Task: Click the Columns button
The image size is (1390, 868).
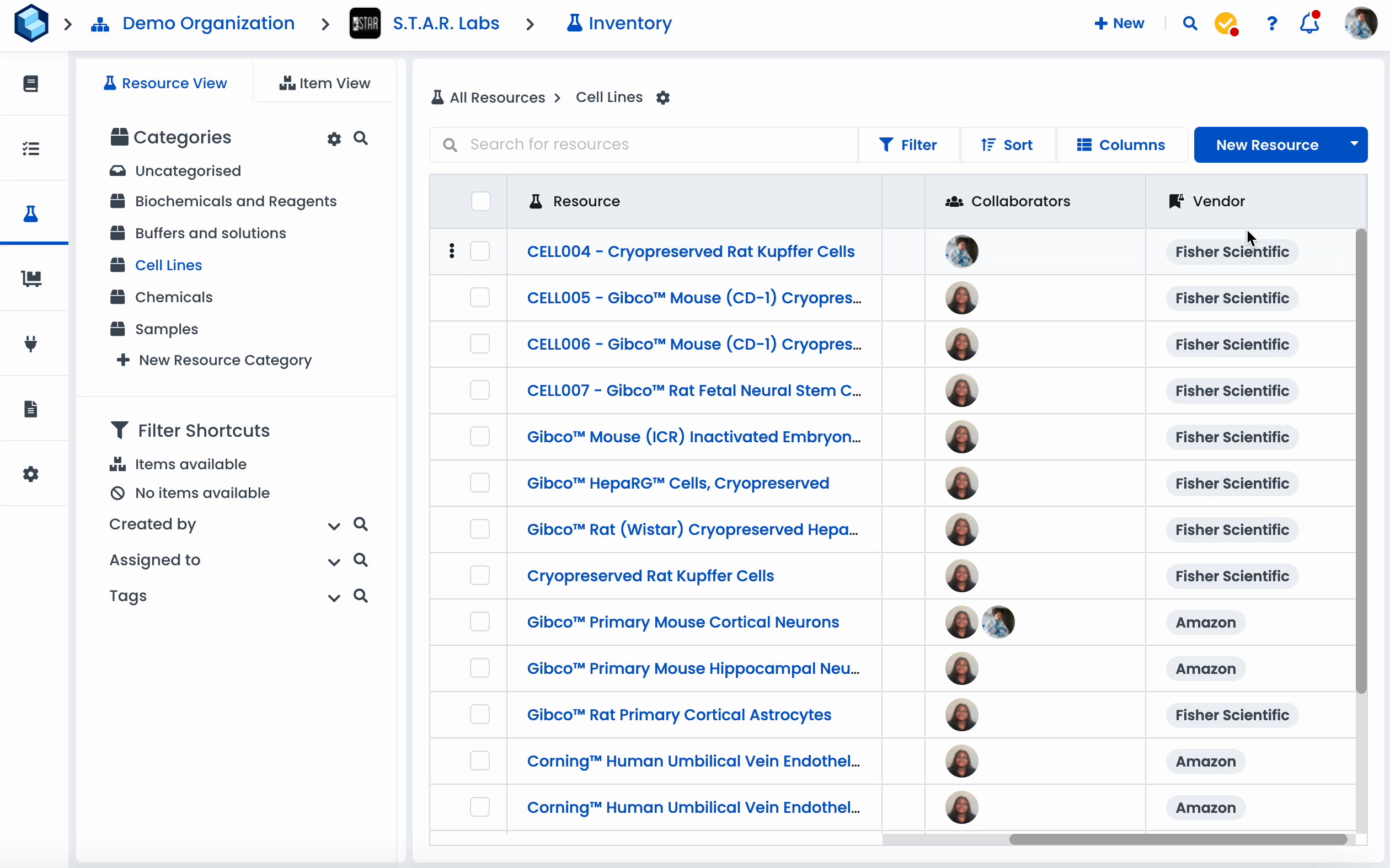Action: tap(1121, 144)
